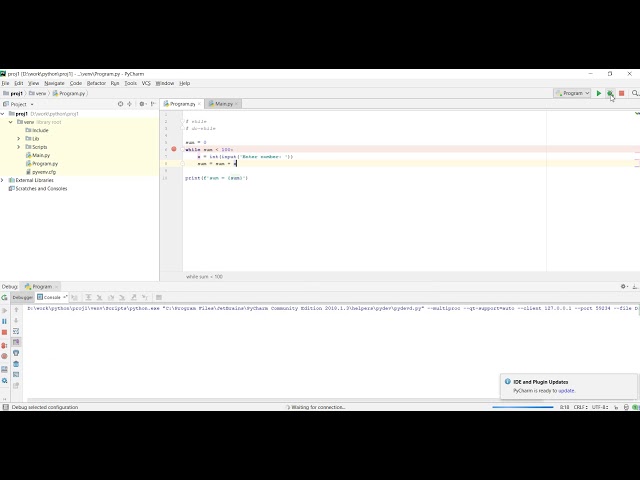Image resolution: width=640 pixels, height=480 pixels.
Task: Stop debugging with the red square in the debug sidebar
Action: (4, 332)
